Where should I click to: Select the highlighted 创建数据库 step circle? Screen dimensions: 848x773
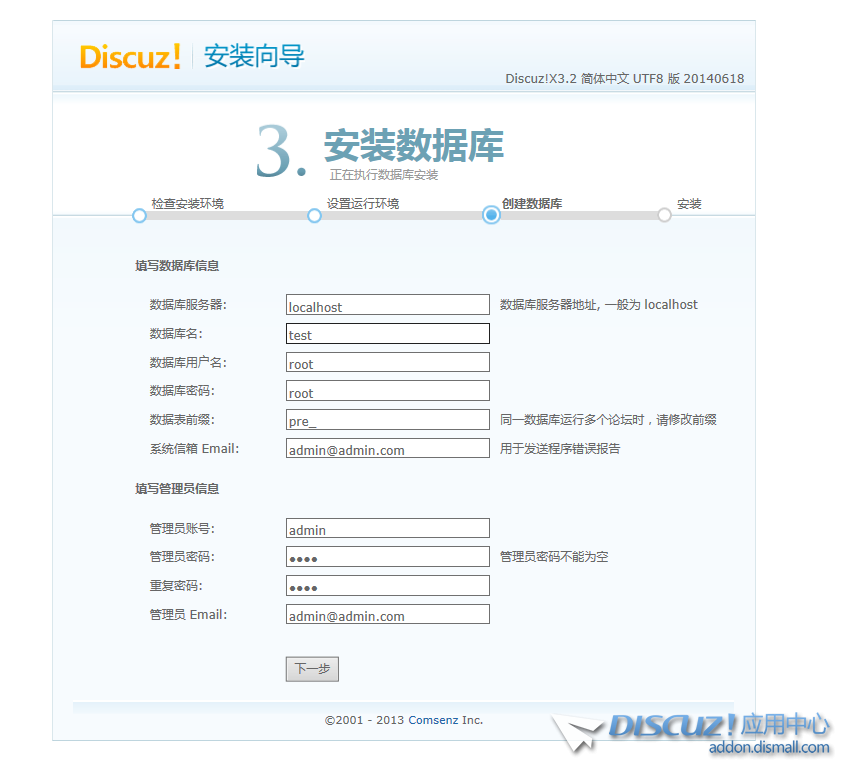(491, 215)
